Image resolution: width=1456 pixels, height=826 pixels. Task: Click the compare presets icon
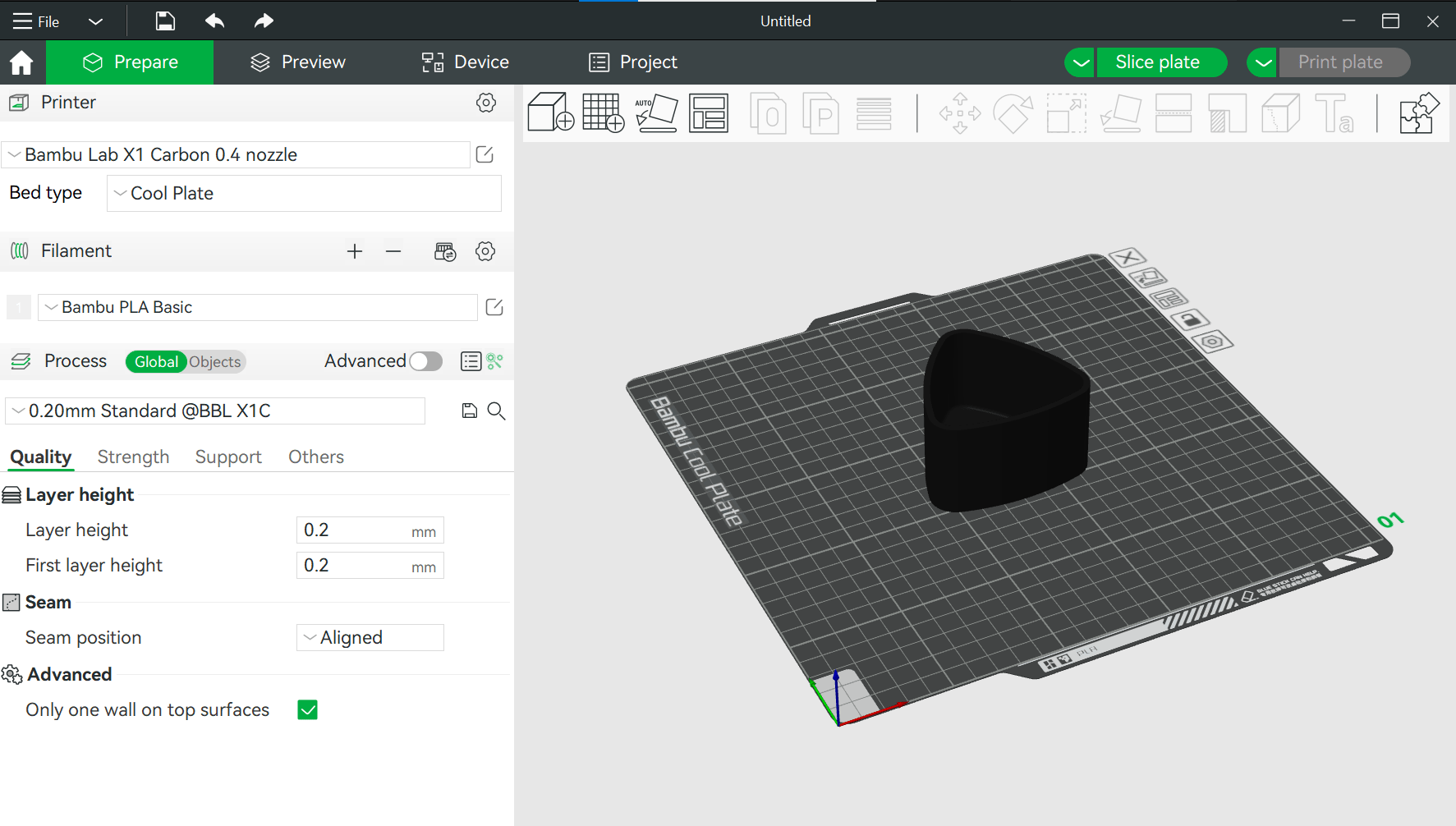pos(494,361)
